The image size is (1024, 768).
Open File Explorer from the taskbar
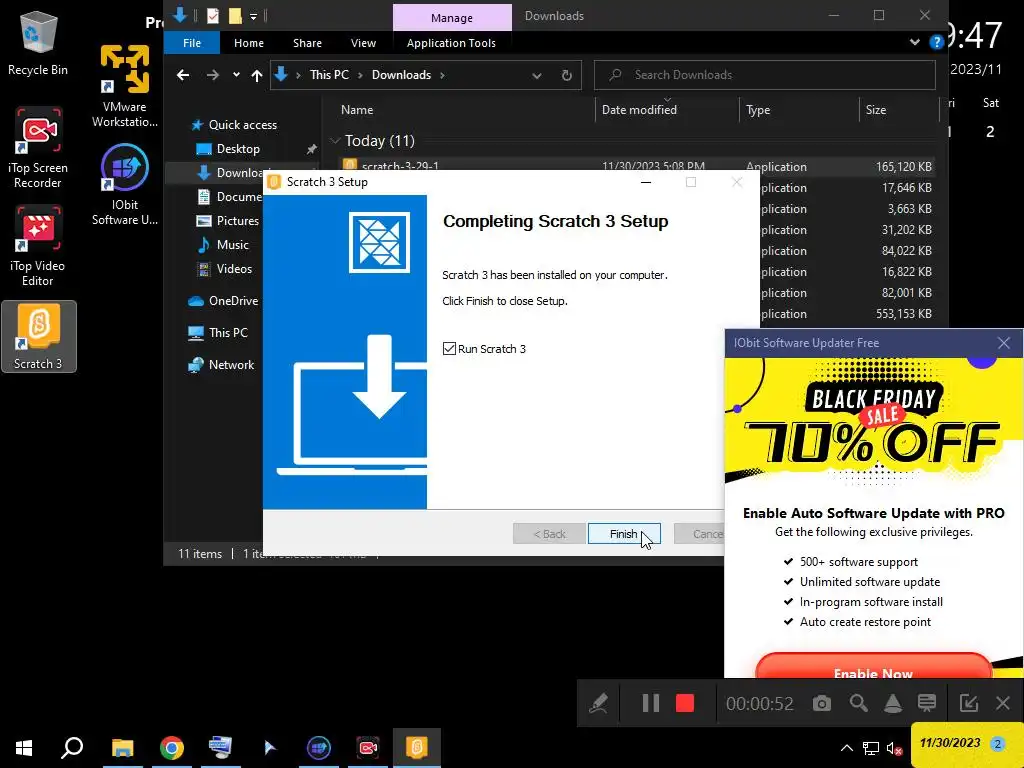pos(122,747)
